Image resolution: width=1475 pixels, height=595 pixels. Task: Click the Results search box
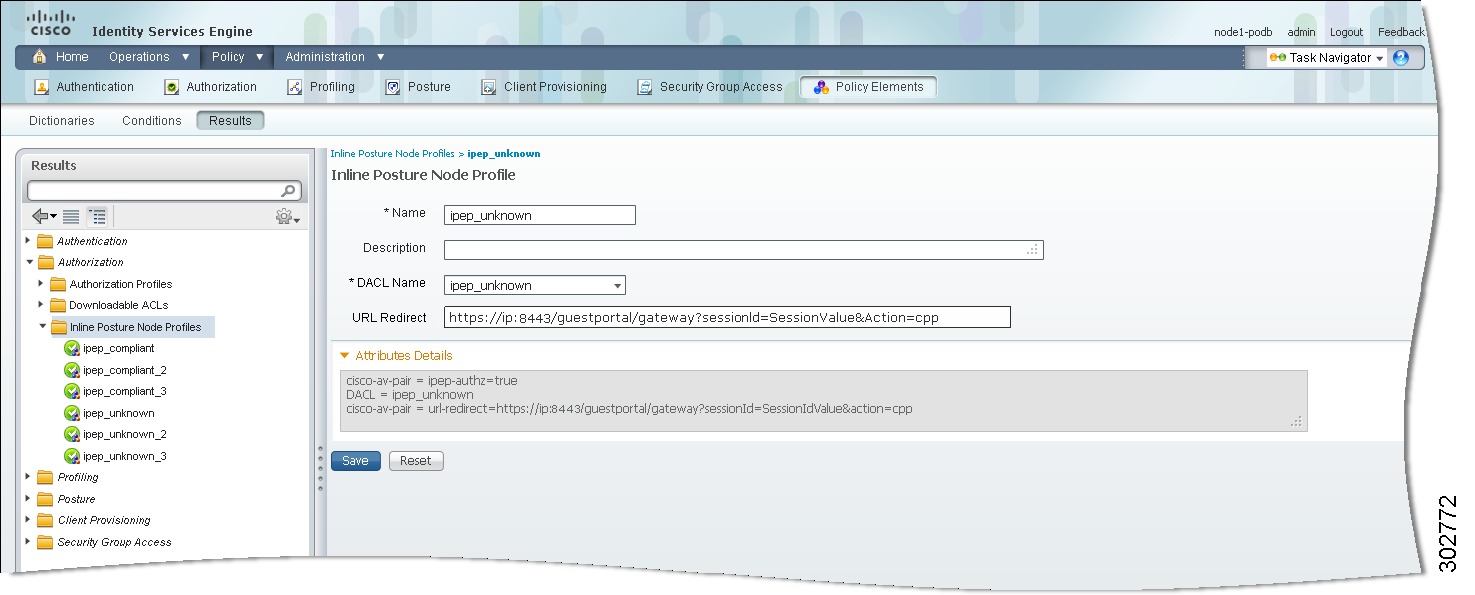tap(163, 191)
